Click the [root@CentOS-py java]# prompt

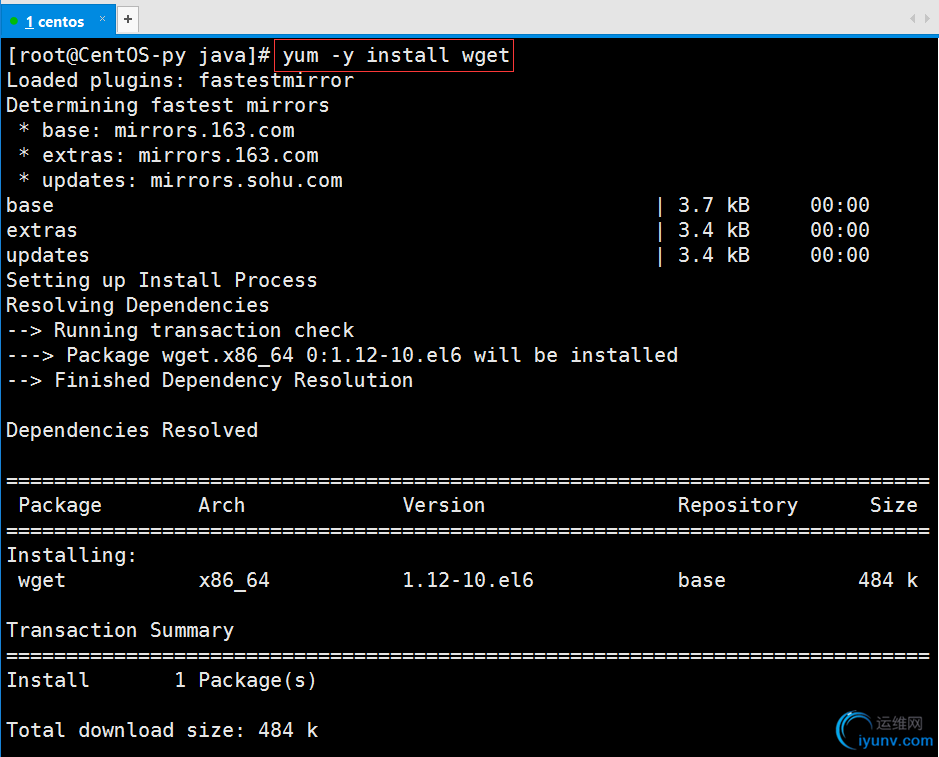click(x=138, y=55)
